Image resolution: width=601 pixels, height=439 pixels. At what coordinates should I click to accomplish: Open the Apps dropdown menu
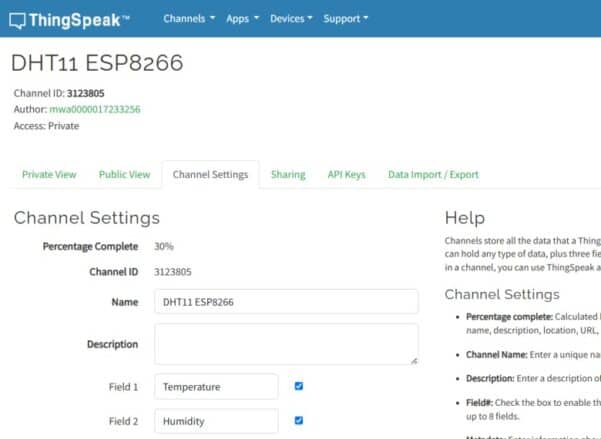pyautogui.click(x=242, y=18)
